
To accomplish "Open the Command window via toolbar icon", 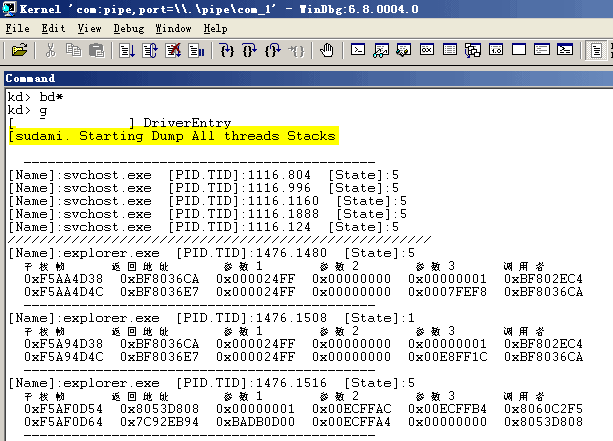I will (358, 50).
